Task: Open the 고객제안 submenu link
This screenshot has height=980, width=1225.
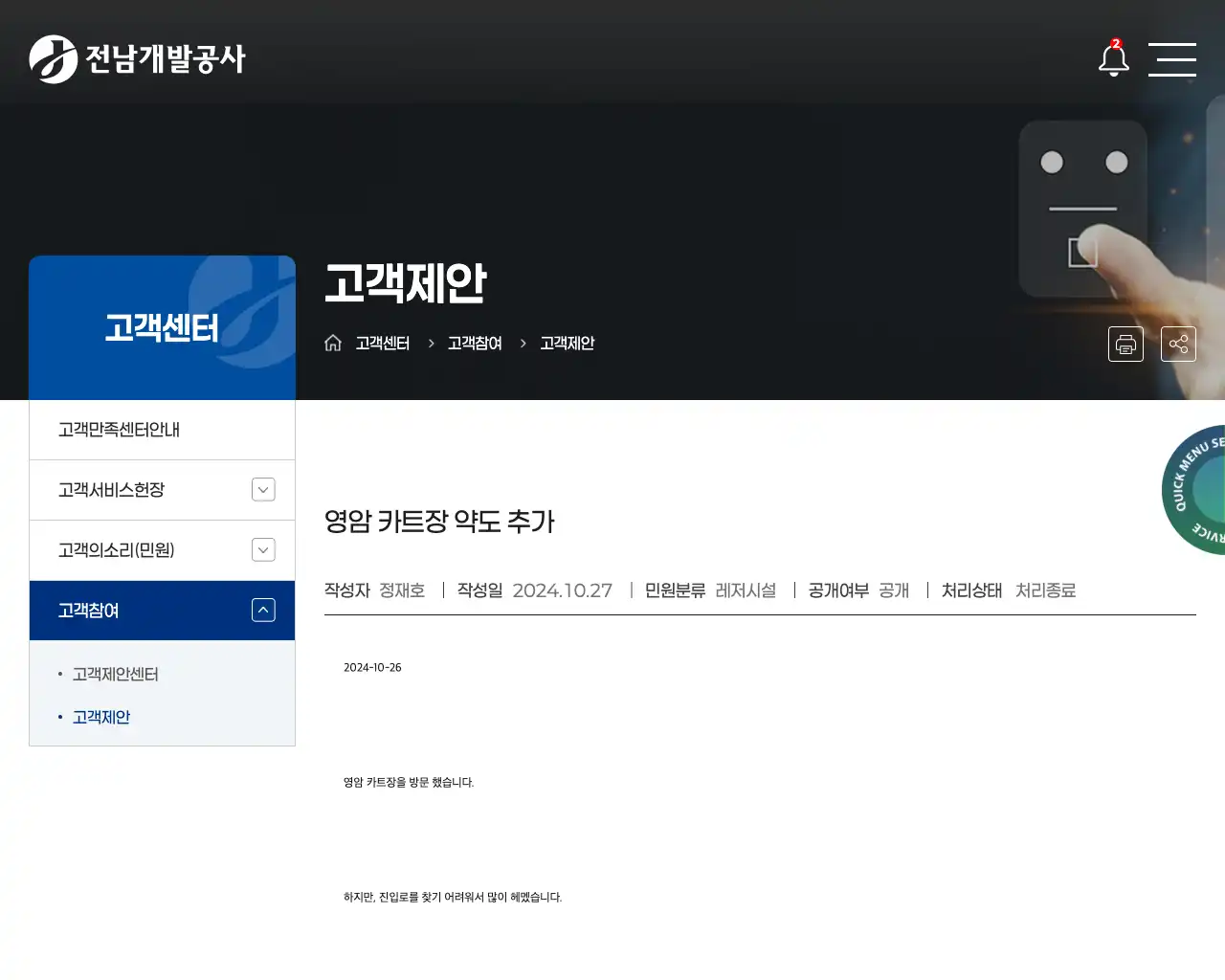Action: 101,717
